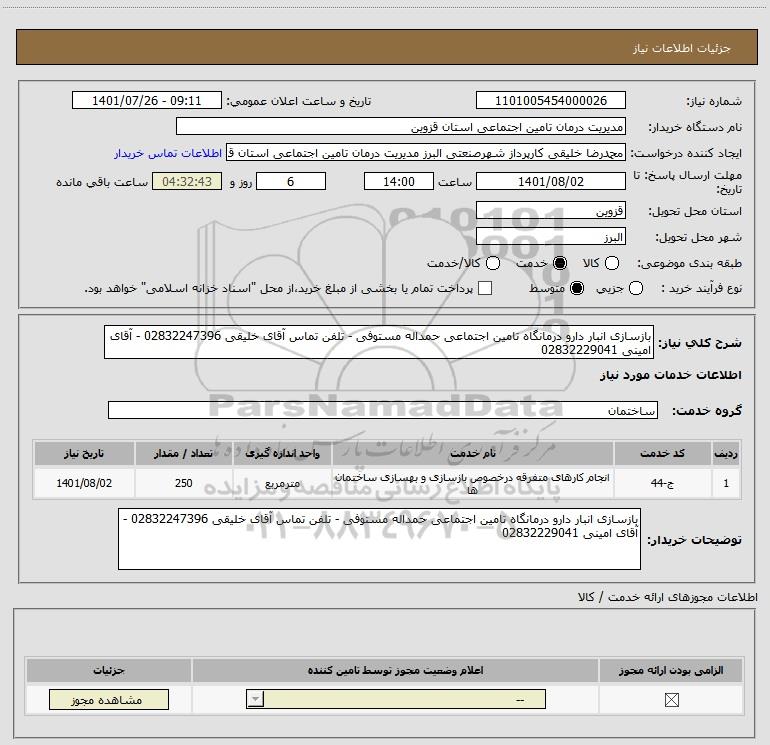Click delivery province field قزوین
Screen dimensions: 770x745
pyautogui.click(x=550, y=211)
